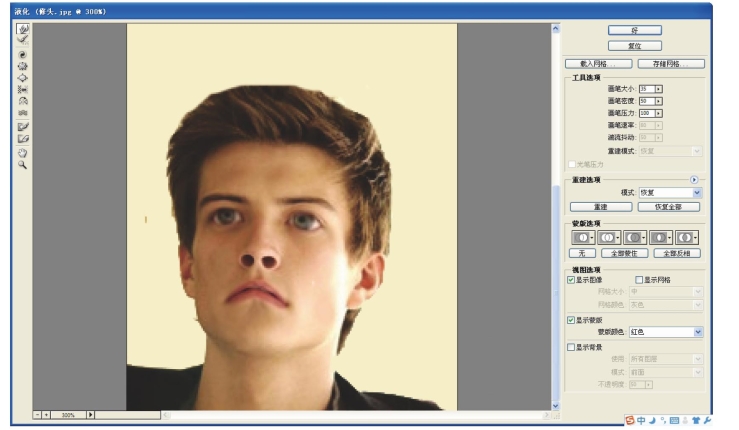Viewport: 739px width, 430px height.
Task: Click the 全部反相 invert all button
Action: click(677, 254)
